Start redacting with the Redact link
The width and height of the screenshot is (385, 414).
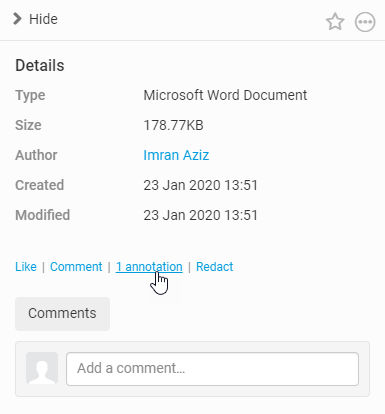[x=214, y=267]
